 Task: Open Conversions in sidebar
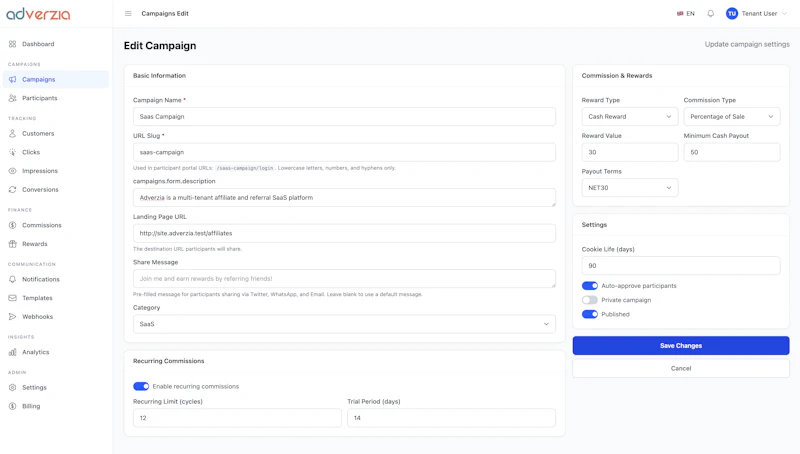(40, 190)
